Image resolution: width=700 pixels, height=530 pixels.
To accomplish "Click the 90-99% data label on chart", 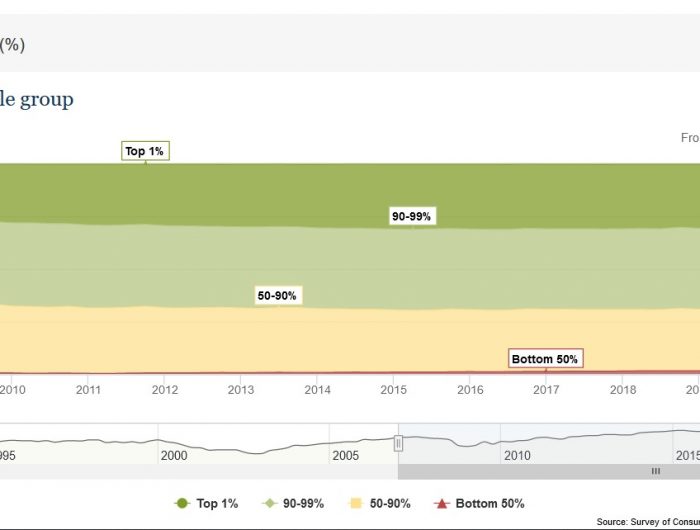I will pos(411,216).
